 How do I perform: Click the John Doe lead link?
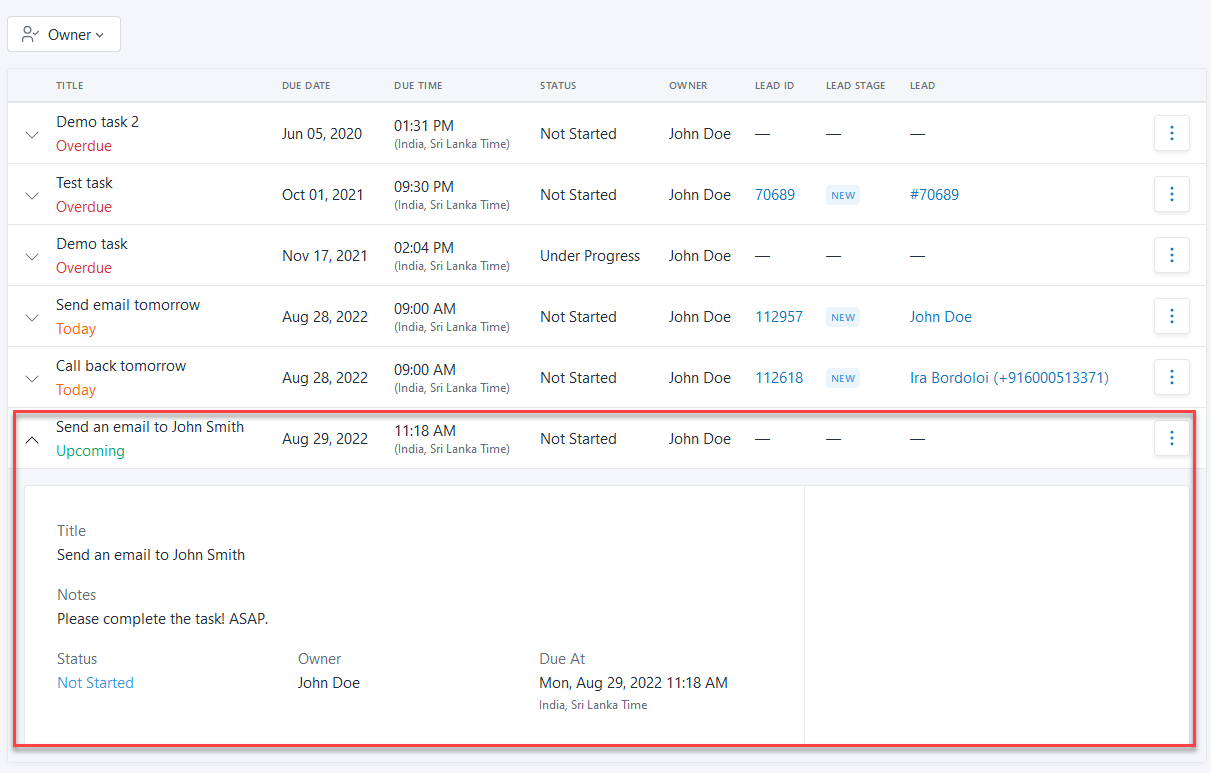pos(940,316)
